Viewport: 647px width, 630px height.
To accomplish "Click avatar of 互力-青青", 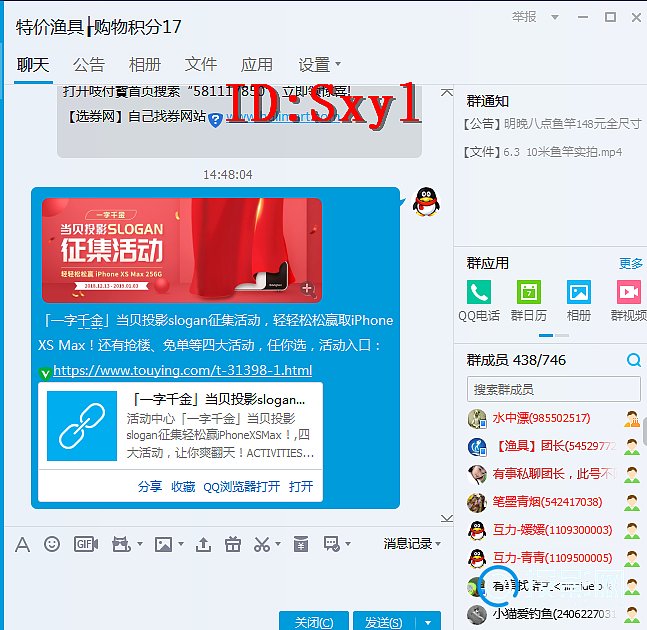I will click(x=477, y=558).
